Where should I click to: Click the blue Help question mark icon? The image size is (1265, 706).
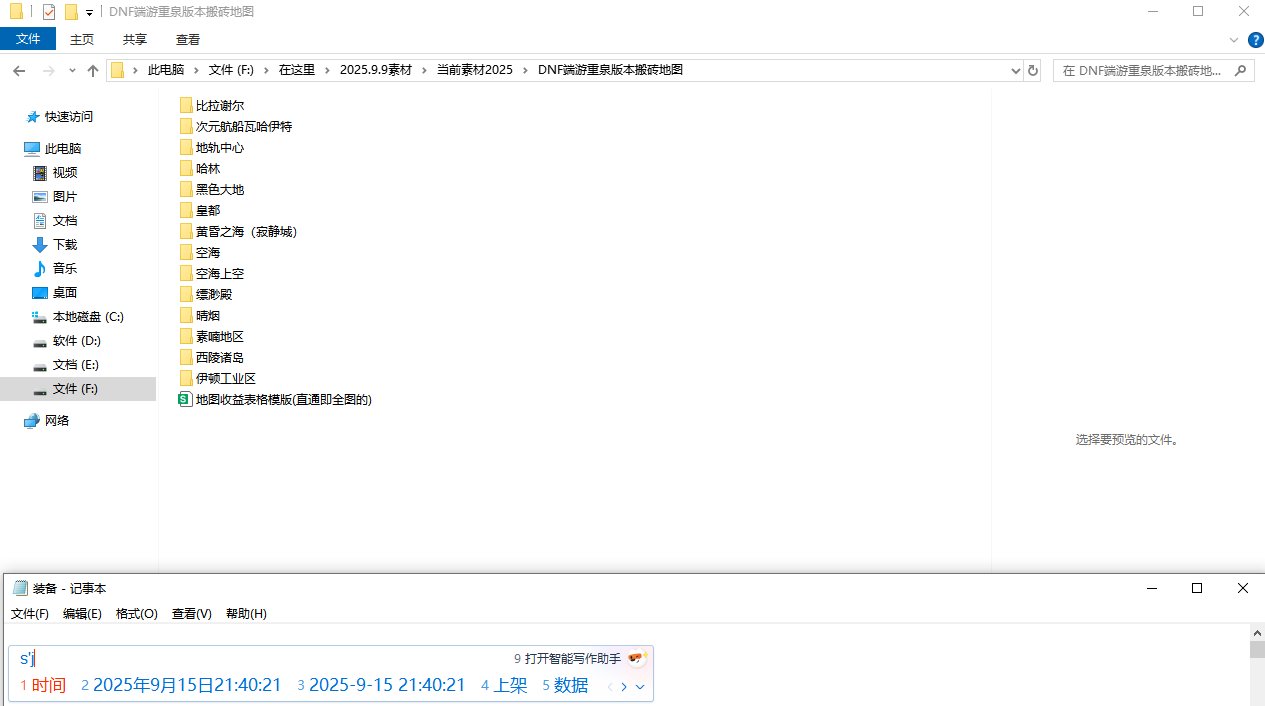tap(1255, 39)
